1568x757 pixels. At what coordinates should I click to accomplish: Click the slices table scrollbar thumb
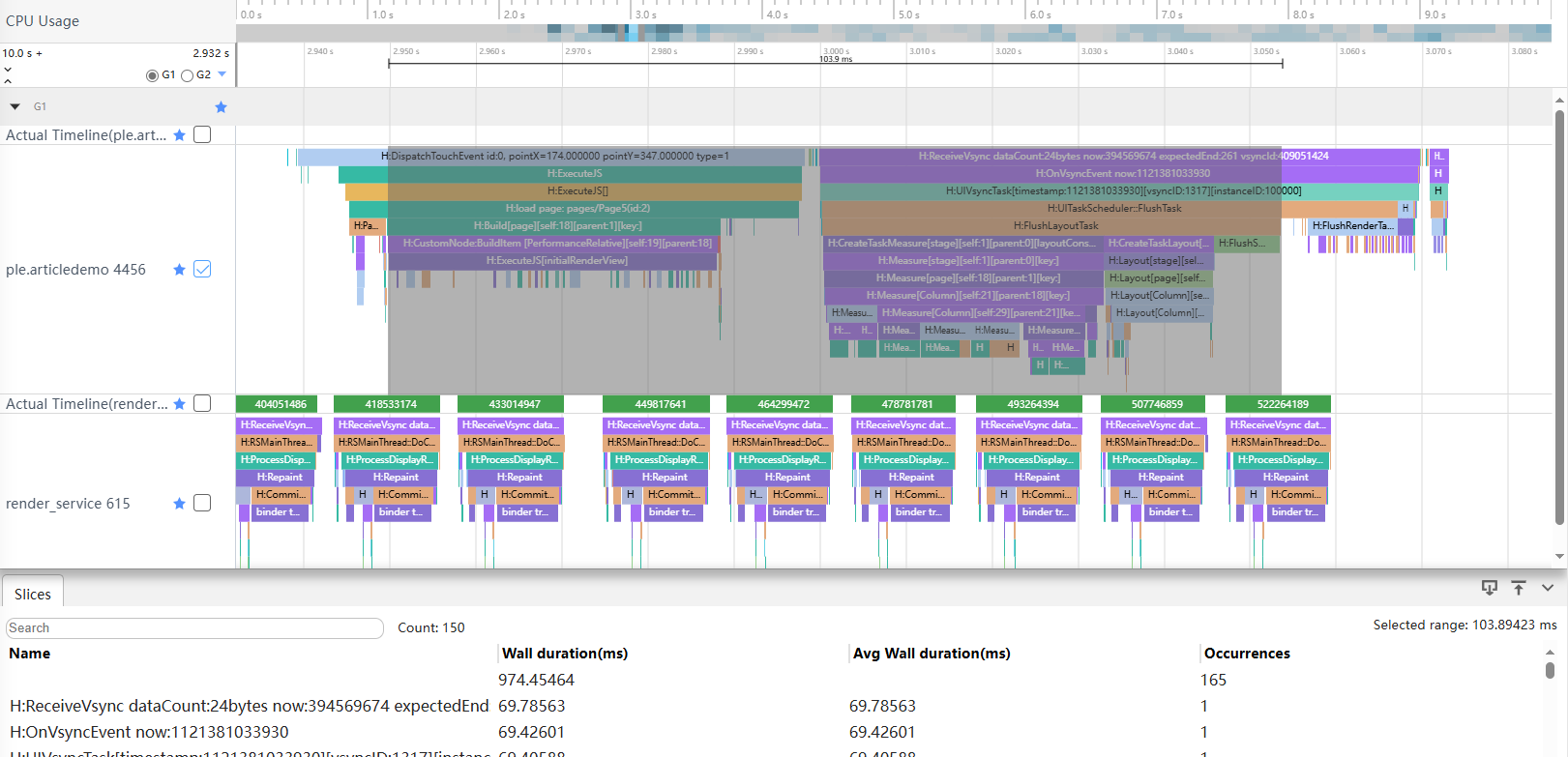(x=1550, y=669)
